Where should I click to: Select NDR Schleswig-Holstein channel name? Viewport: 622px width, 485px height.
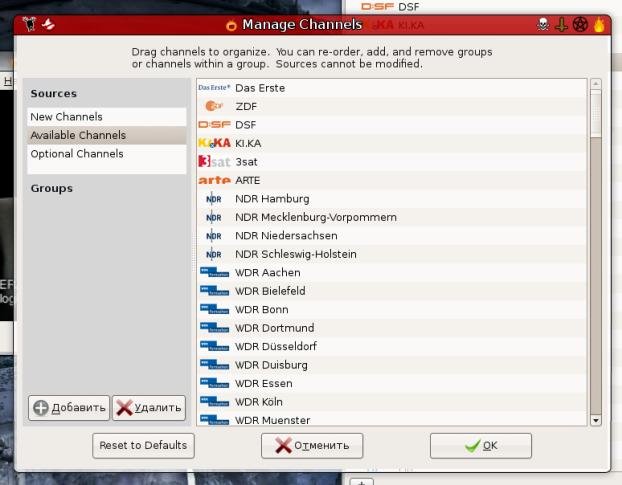296,254
